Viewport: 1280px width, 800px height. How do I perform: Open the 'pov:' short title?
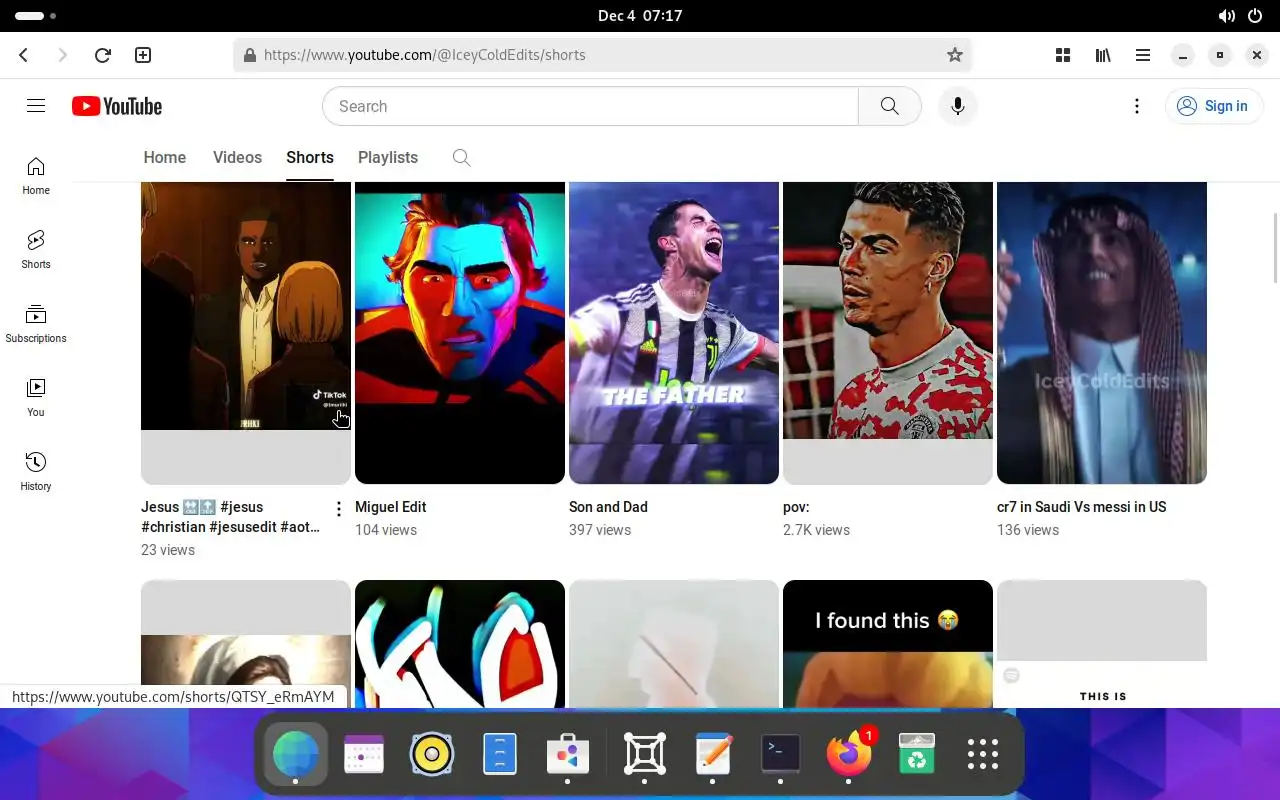point(796,507)
